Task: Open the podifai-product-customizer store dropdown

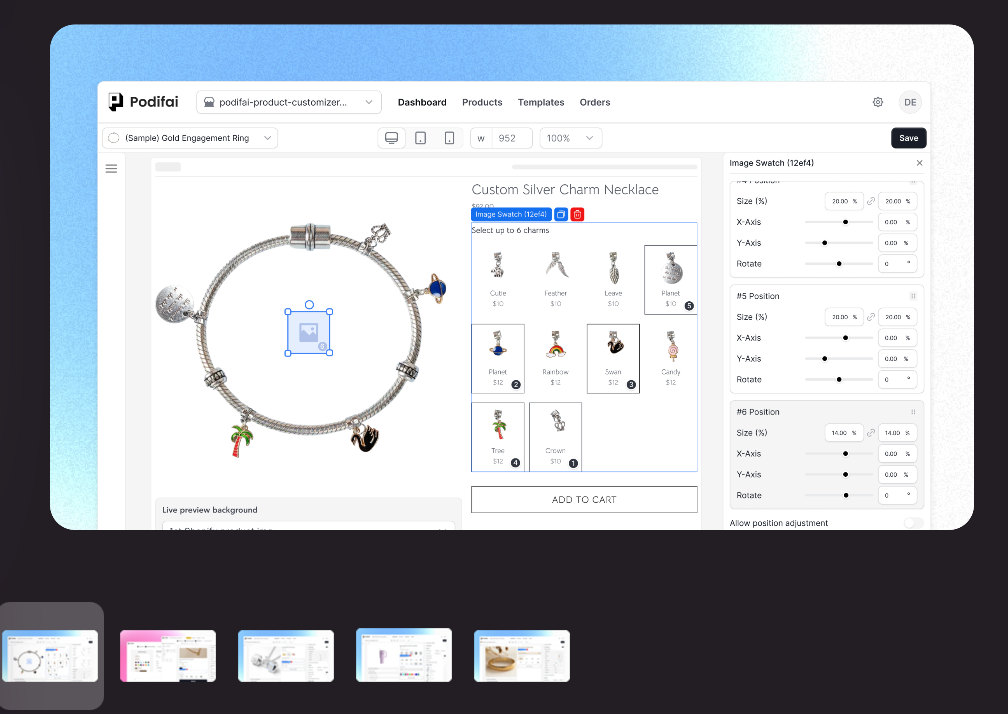Action: click(288, 102)
